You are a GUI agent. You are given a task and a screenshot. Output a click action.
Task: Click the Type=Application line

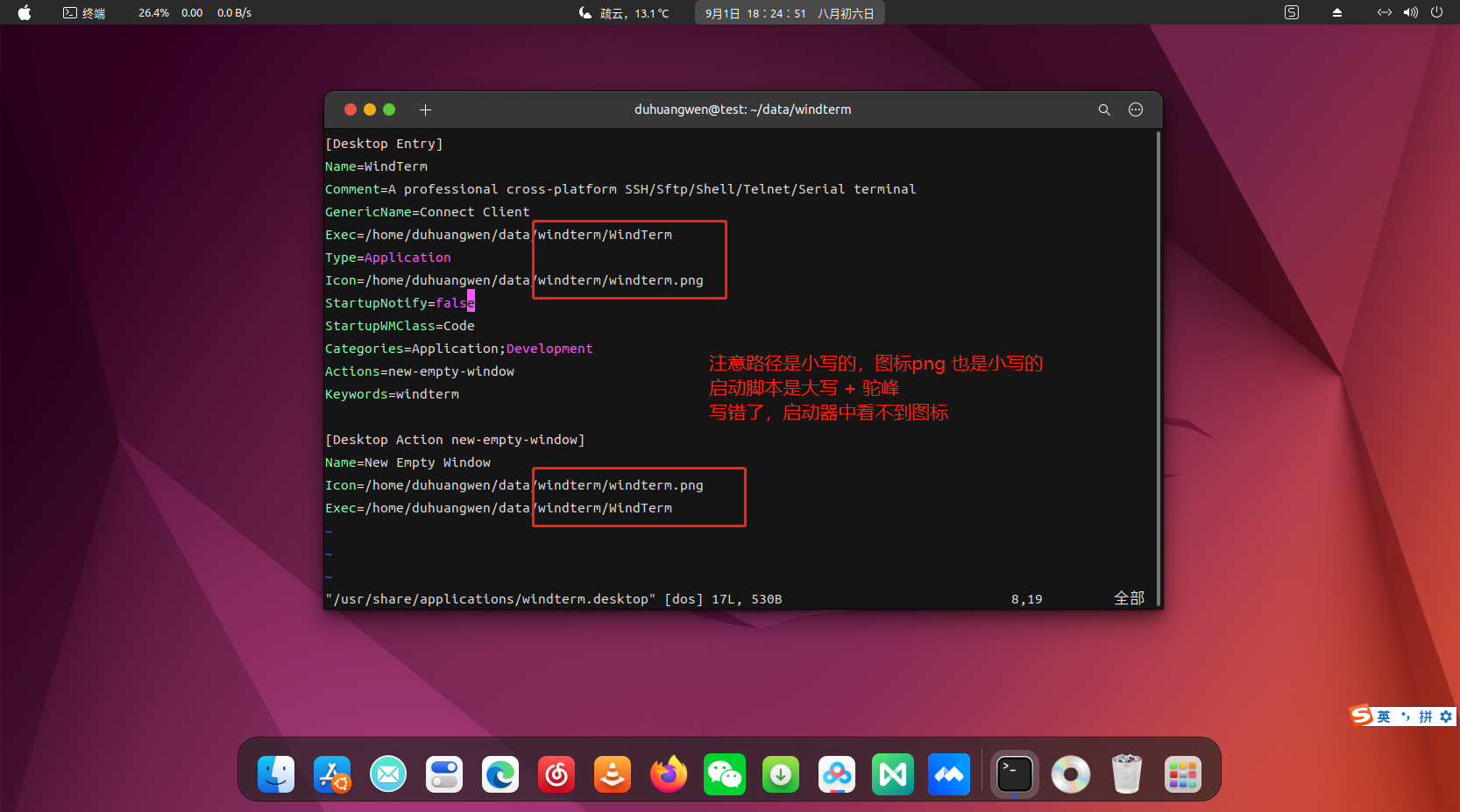point(387,258)
